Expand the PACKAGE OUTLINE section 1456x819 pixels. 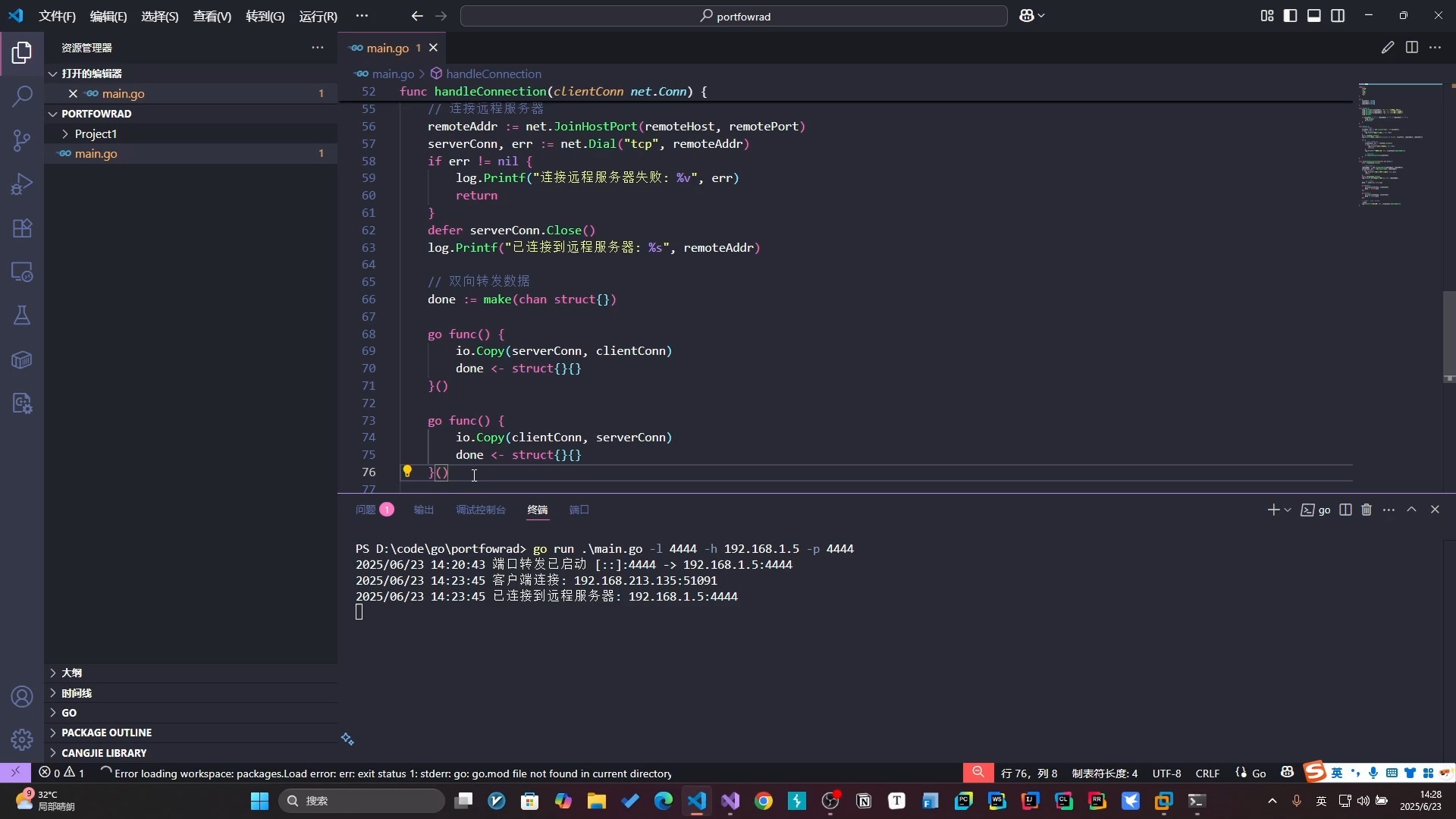point(106,733)
